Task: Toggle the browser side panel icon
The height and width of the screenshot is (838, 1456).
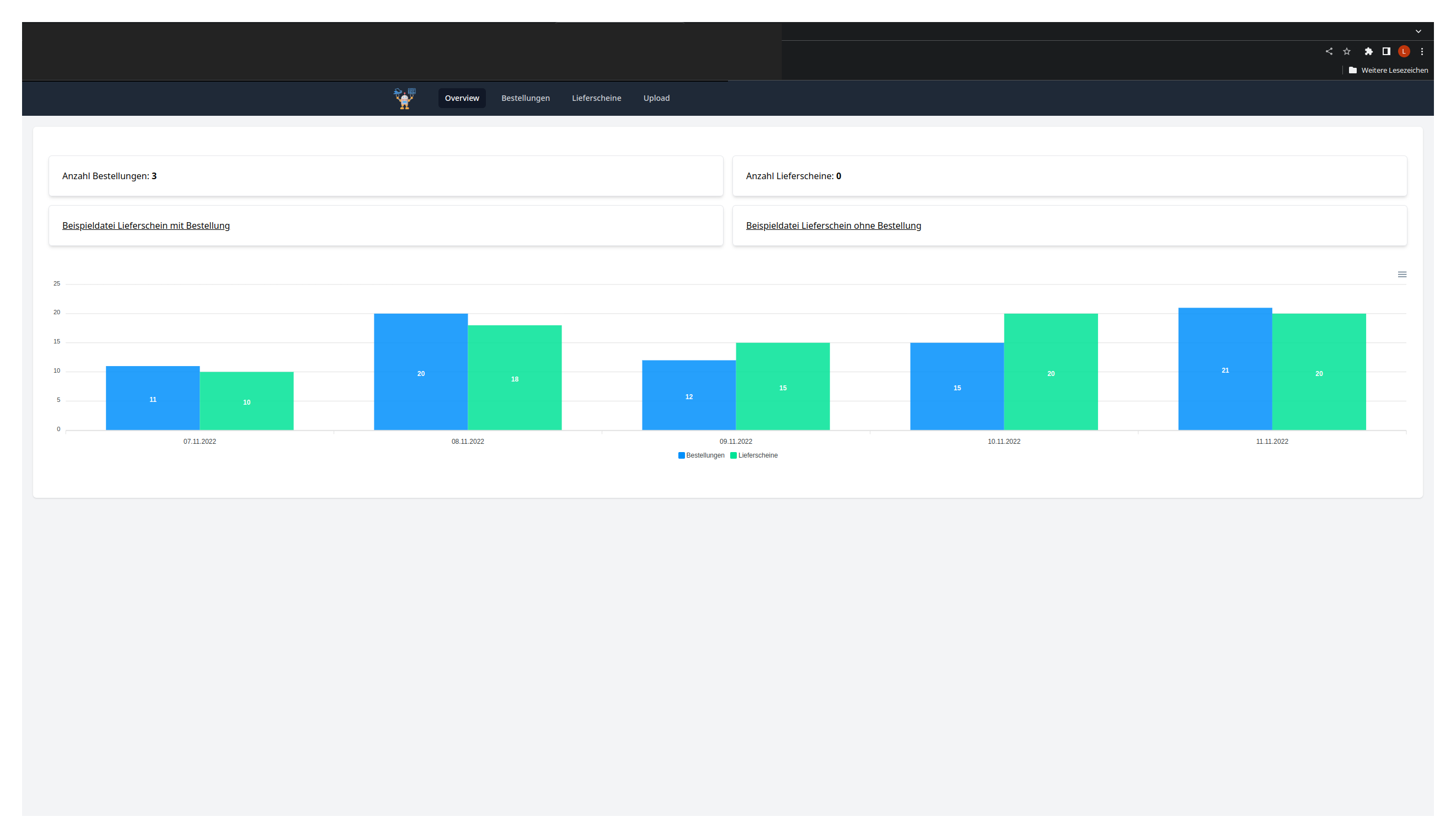Action: point(1387,51)
